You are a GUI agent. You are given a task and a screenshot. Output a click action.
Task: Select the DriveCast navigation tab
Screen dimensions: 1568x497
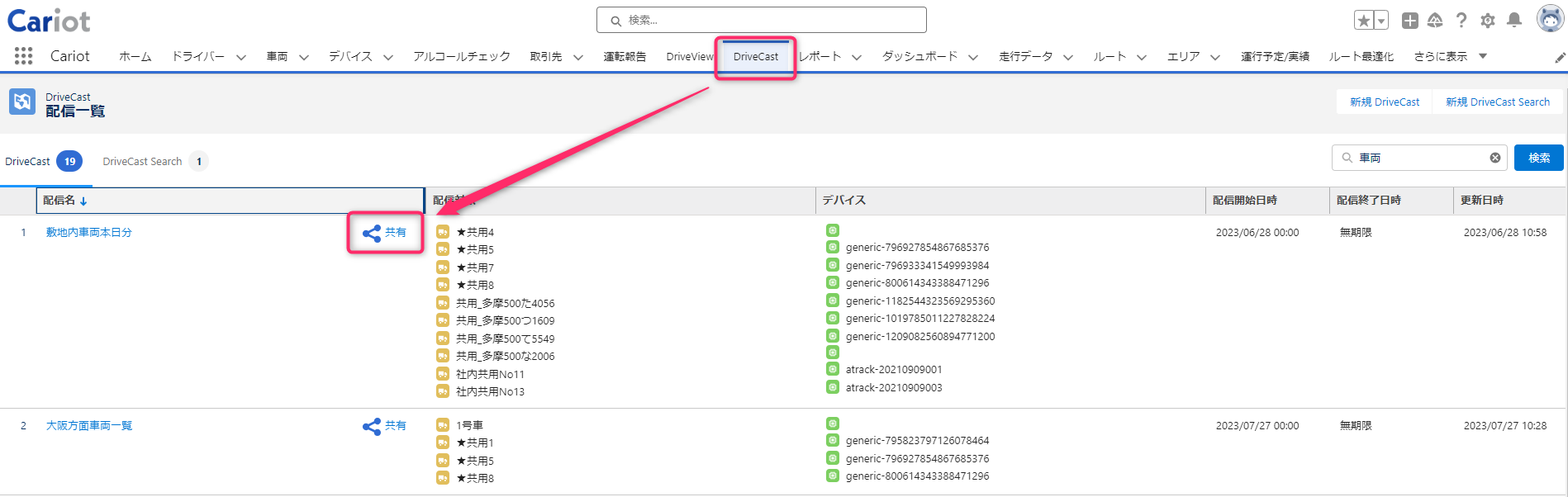pyautogui.click(x=756, y=56)
